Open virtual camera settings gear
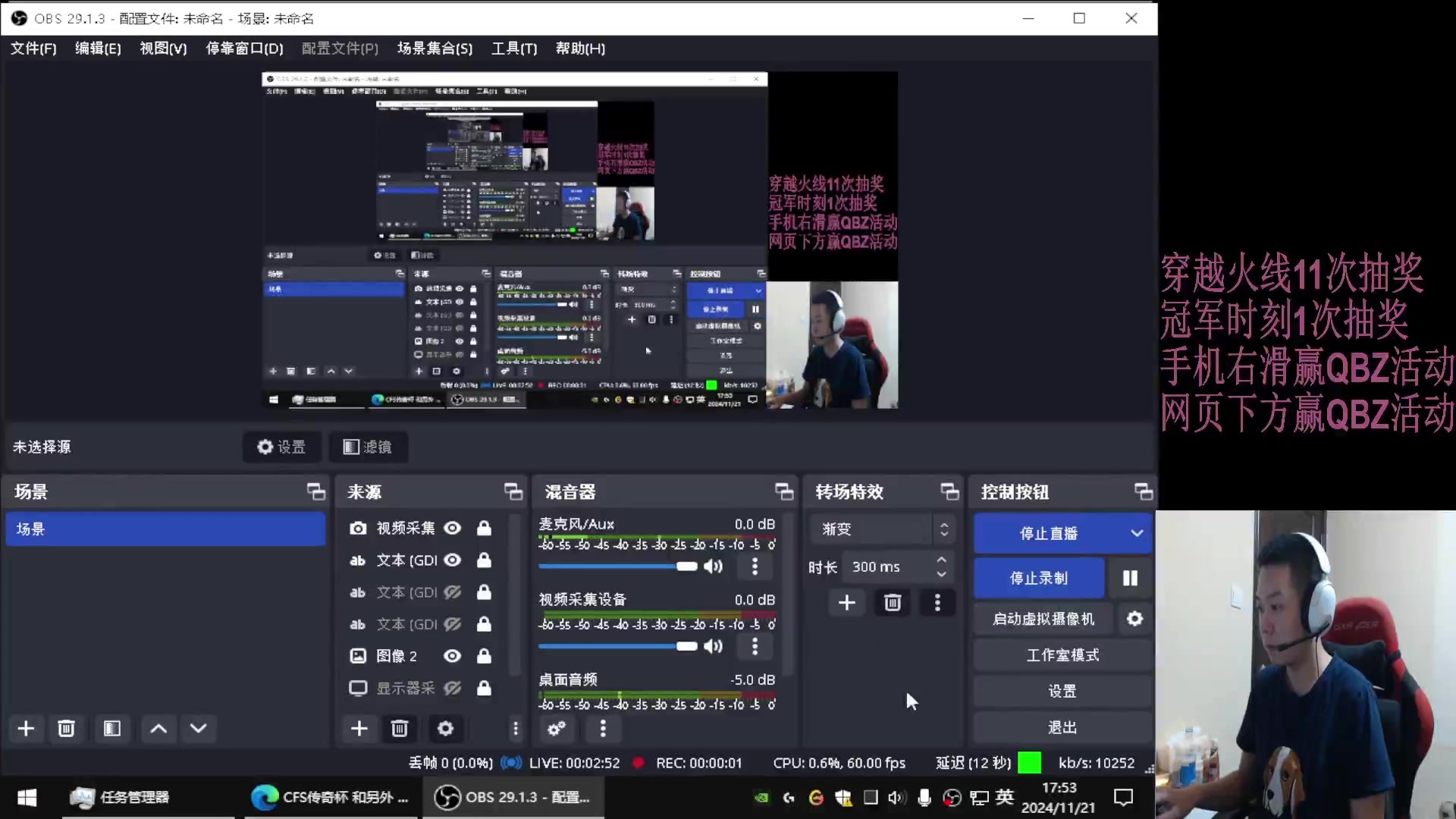 click(x=1134, y=619)
